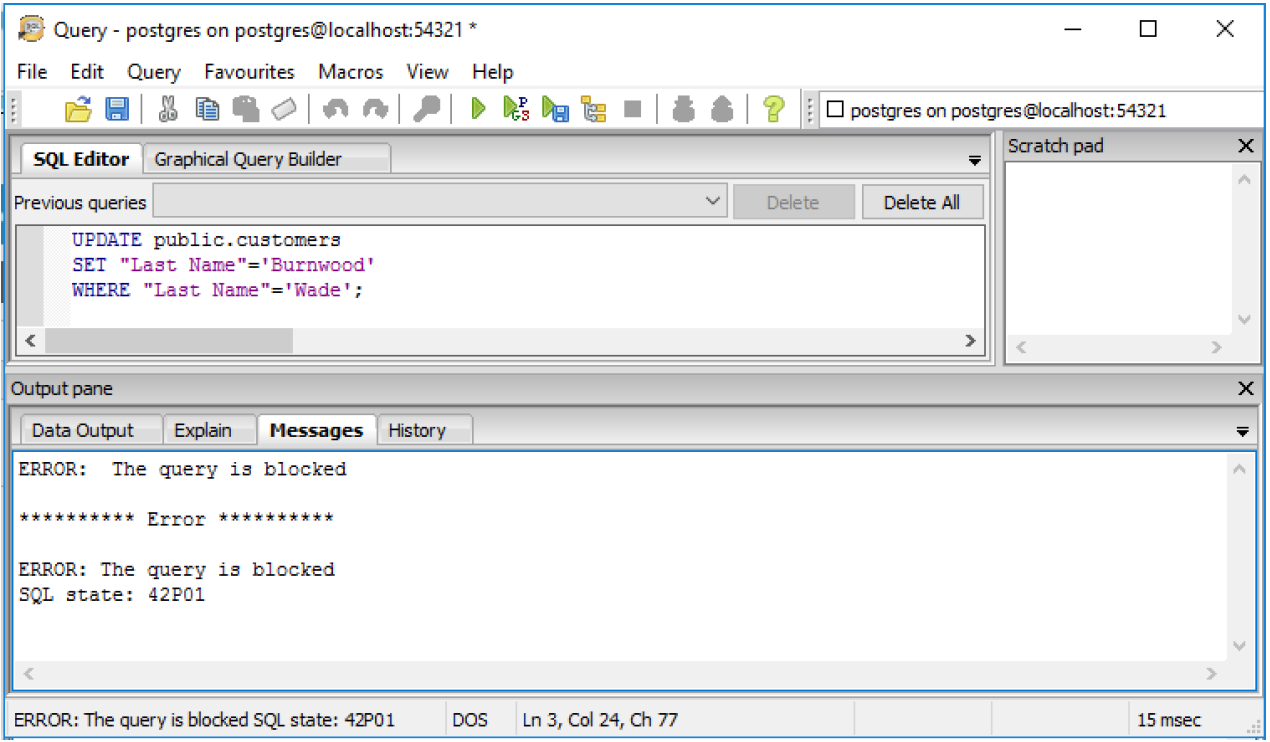Open the Macros menu

click(351, 72)
